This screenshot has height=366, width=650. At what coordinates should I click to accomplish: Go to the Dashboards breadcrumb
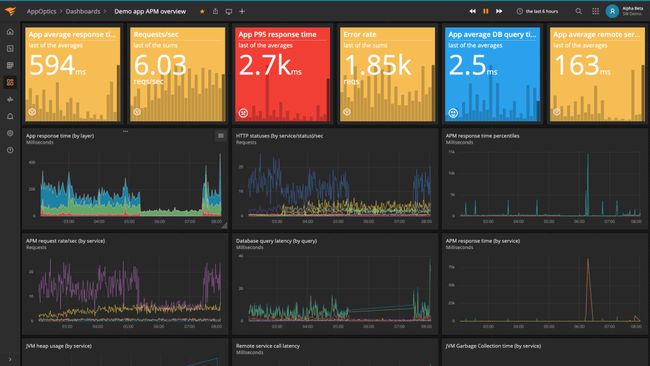(x=83, y=12)
